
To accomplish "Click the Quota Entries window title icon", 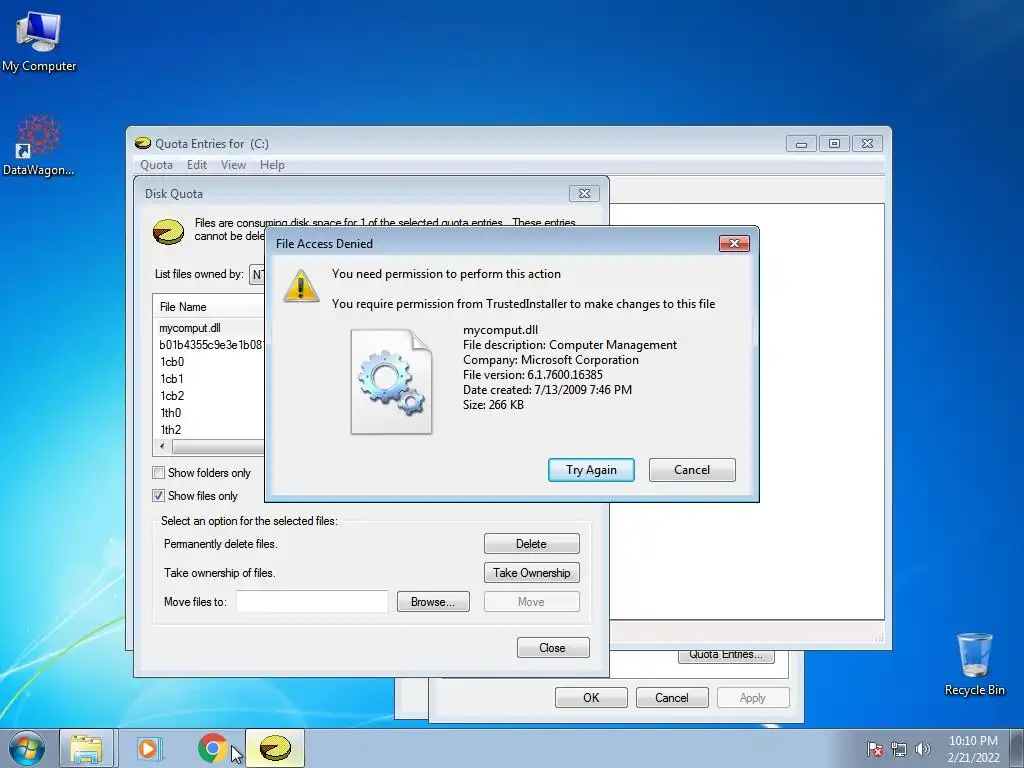I will [142, 144].
